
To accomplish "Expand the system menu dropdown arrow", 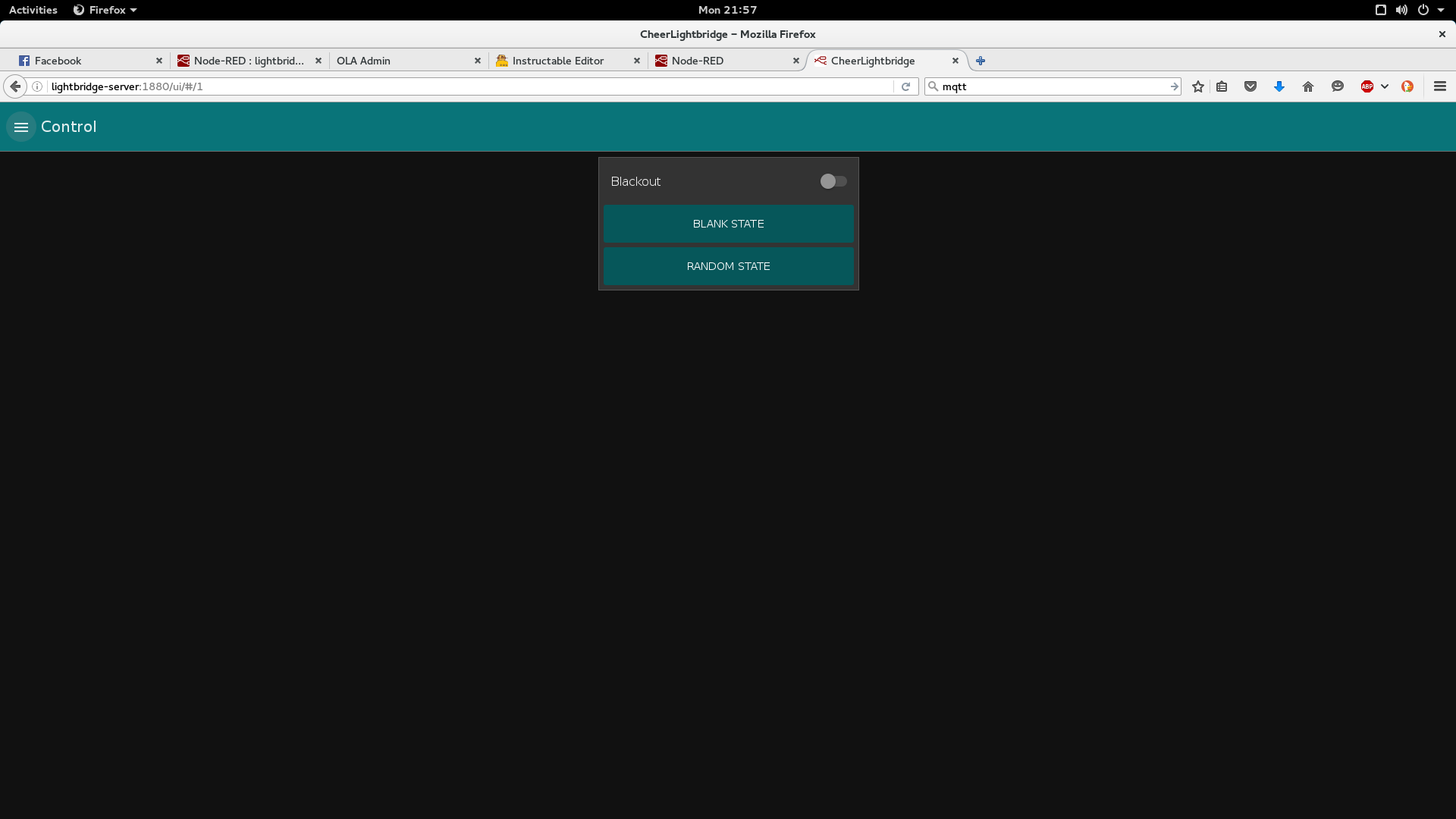I will [1440, 10].
